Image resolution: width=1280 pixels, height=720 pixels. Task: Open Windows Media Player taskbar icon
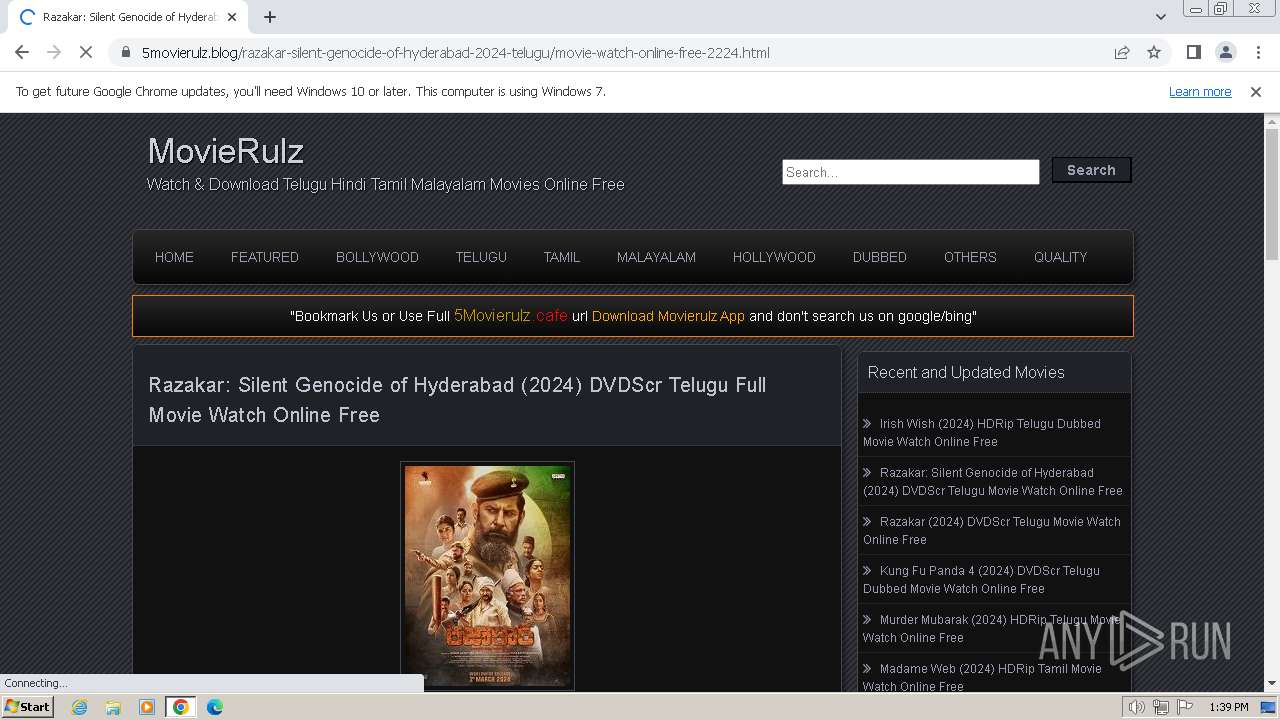pyautogui.click(x=147, y=707)
